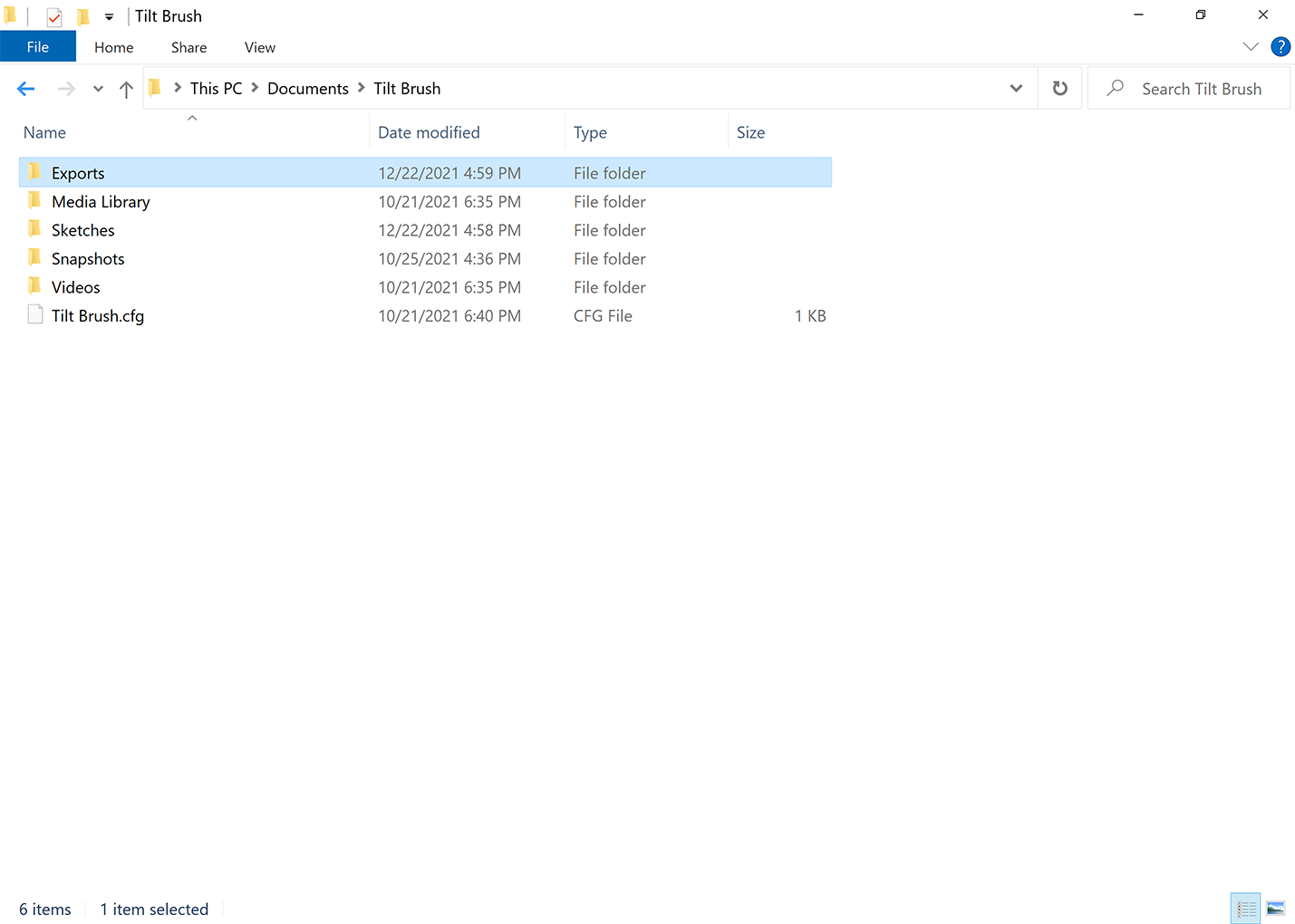This screenshot has height=924, width=1295.
Task: Open the recent locations dropdown arrow
Action: pyautogui.click(x=98, y=89)
